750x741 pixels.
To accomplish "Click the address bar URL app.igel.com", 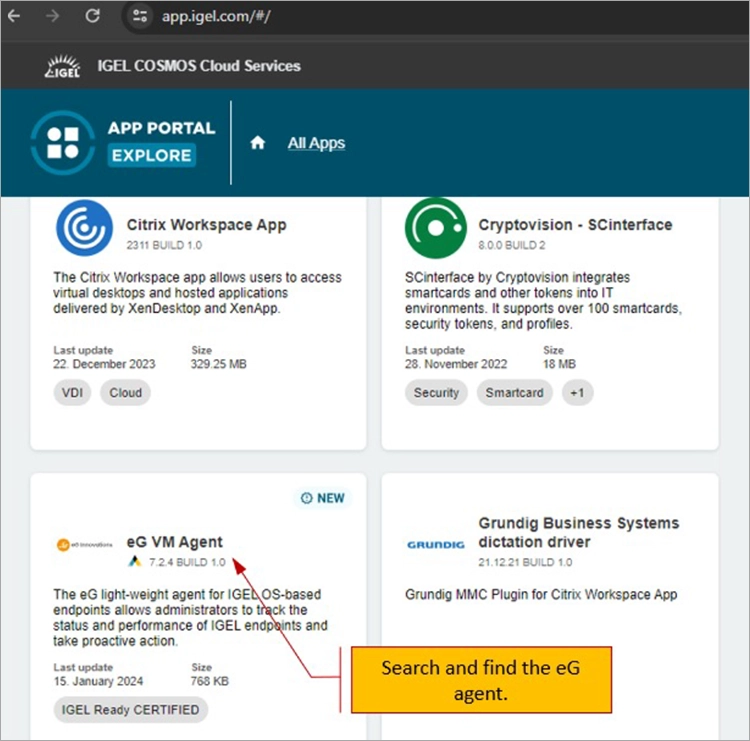I will point(216,17).
